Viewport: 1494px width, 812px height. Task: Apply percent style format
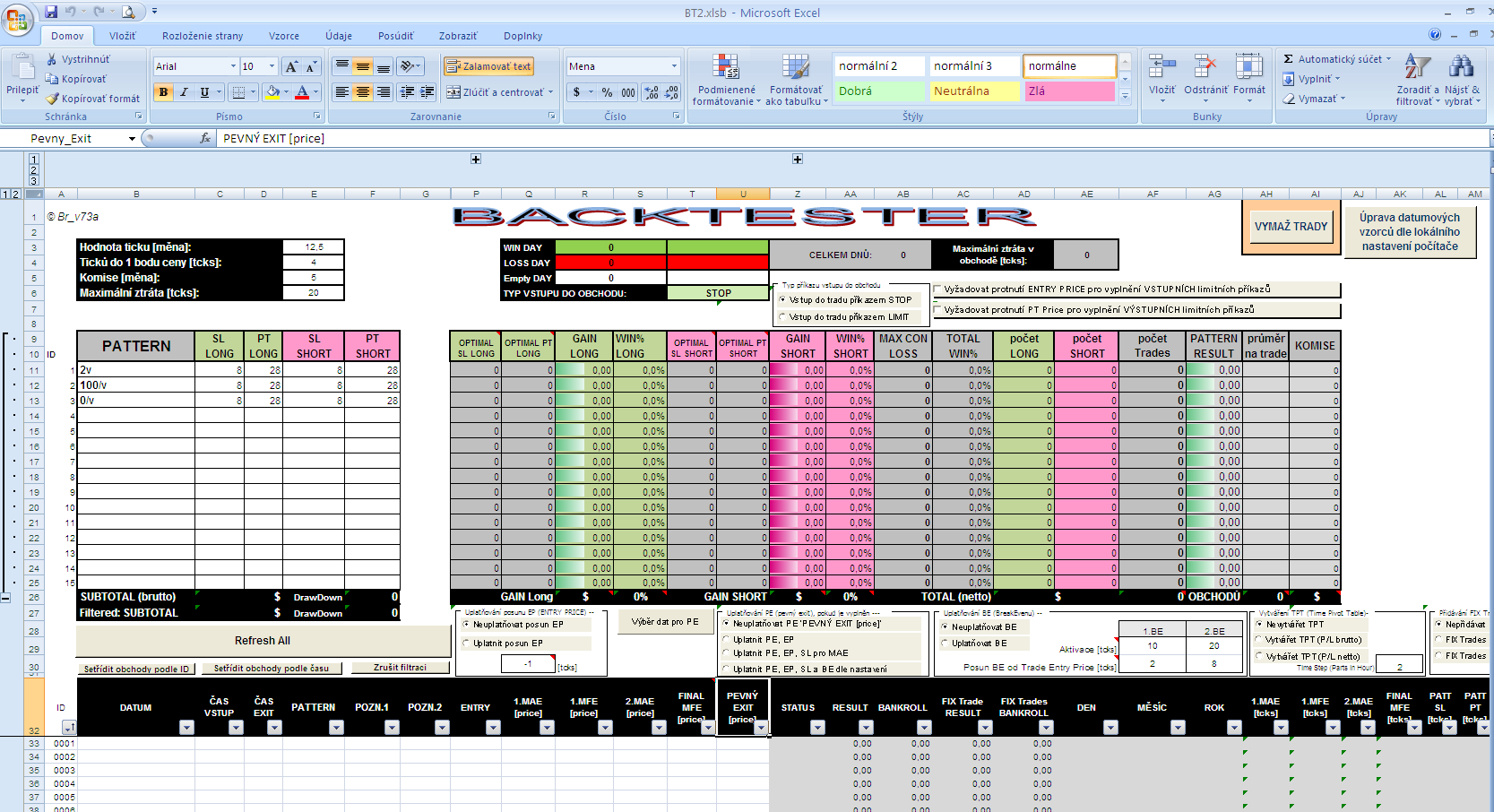[607, 91]
